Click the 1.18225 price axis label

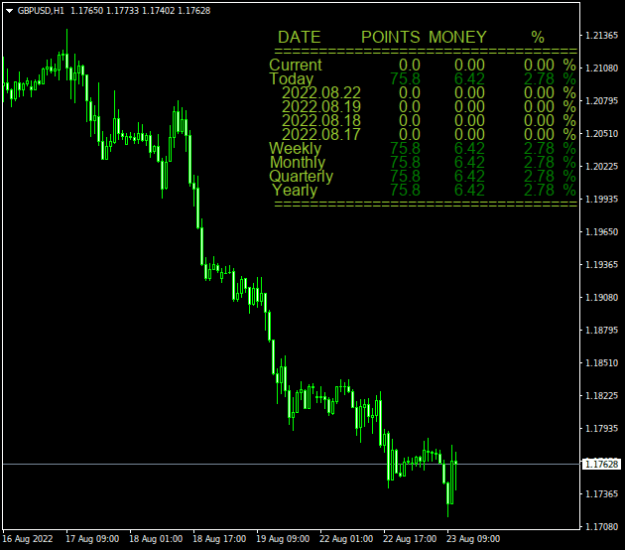click(x=601, y=396)
